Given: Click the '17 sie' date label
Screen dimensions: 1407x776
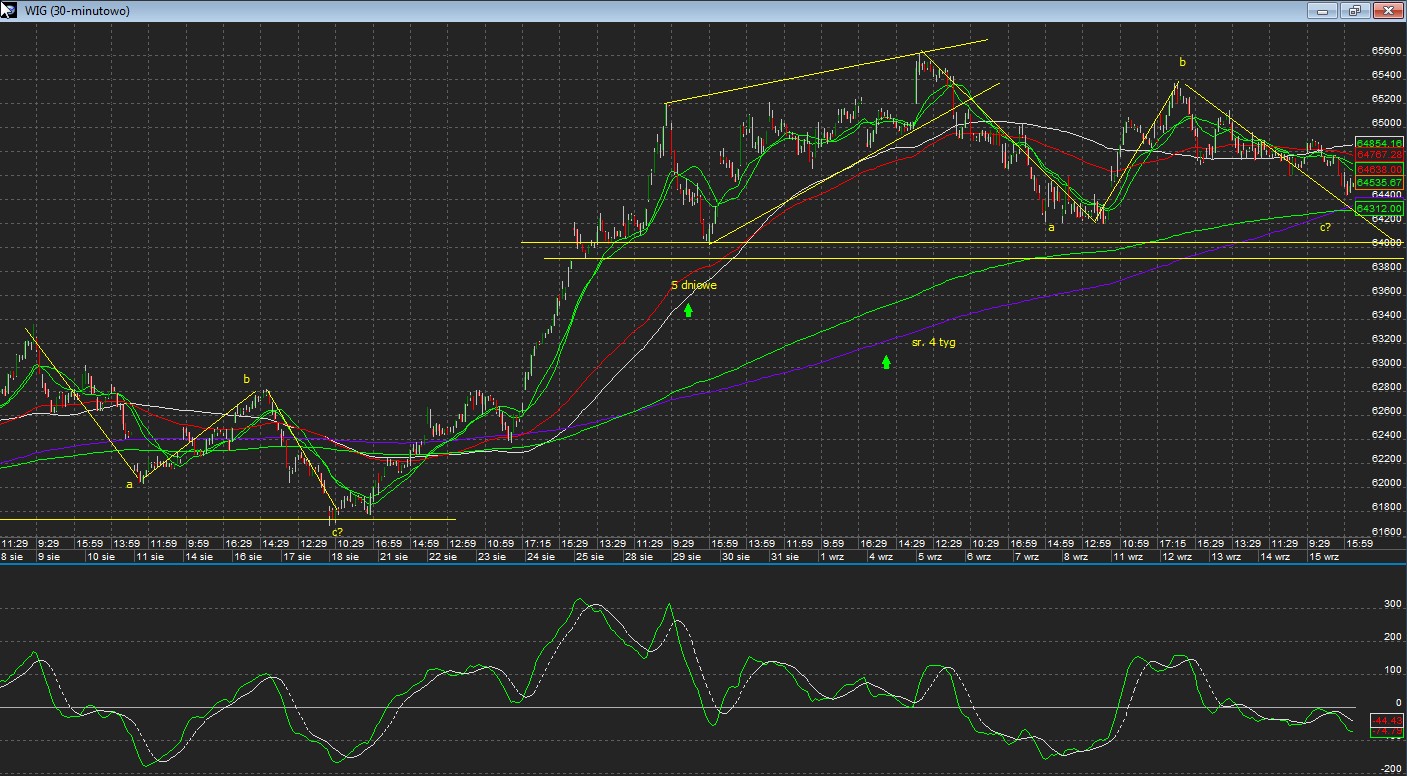Looking at the screenshot, I should [297, 556].
